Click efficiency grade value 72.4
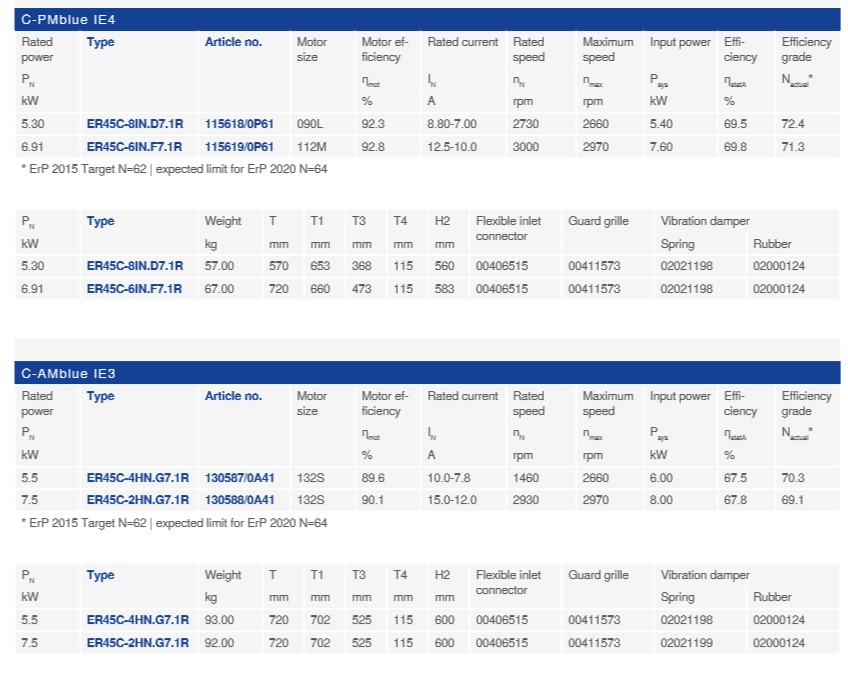Viewport: 848px width, 677px height. click(x=793, y=123)
